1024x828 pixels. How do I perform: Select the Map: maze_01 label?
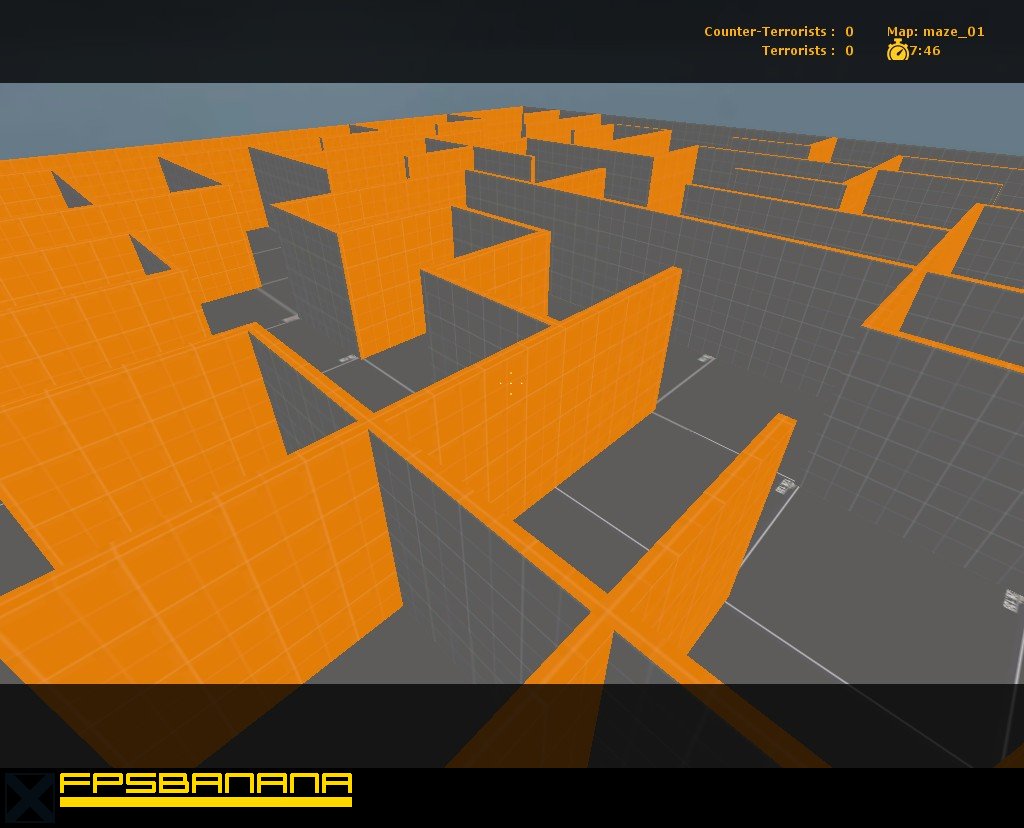[935, 31]
